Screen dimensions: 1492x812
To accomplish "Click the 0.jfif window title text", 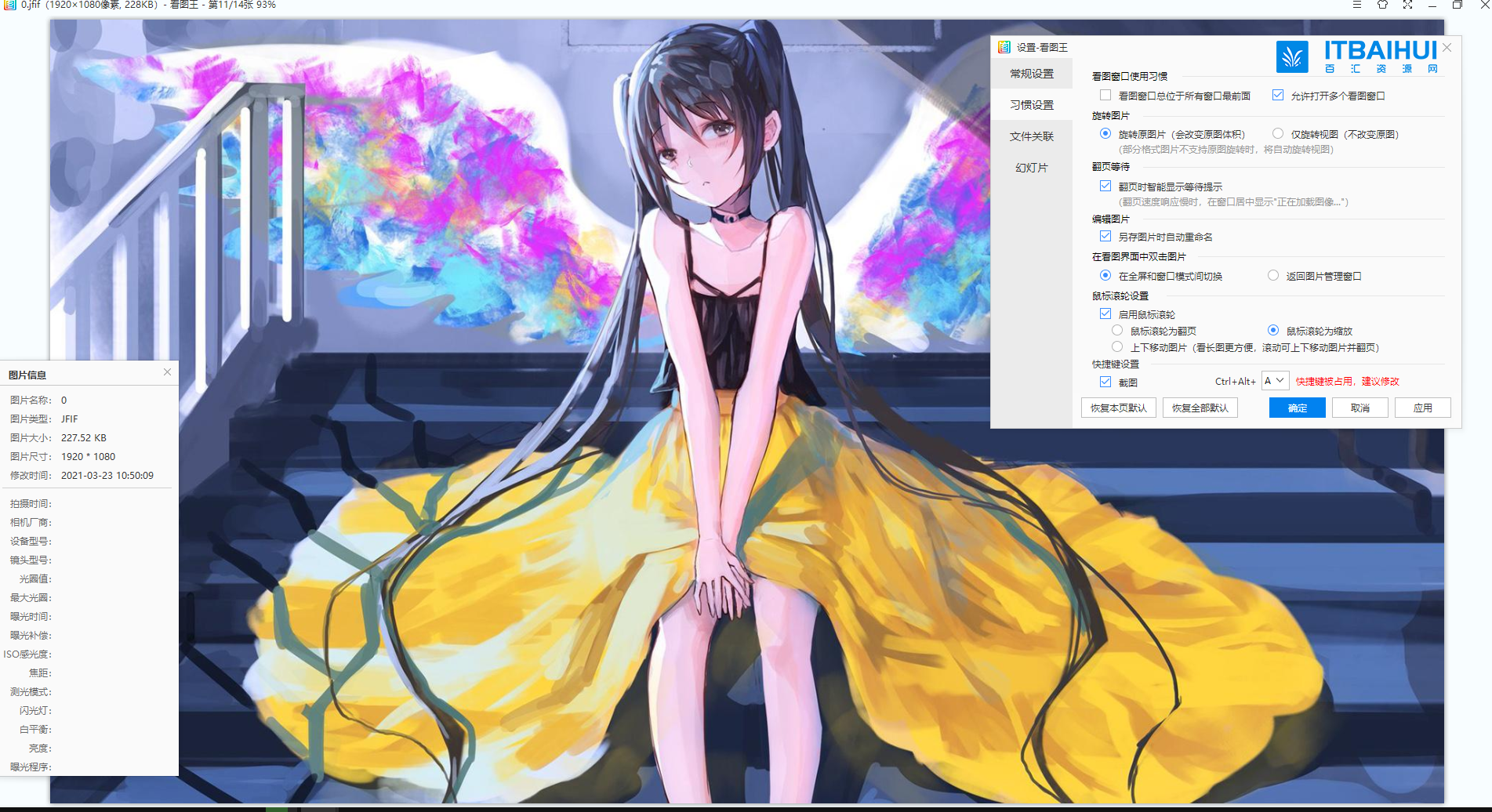I will pyautogui.click(x=147, y=5).
